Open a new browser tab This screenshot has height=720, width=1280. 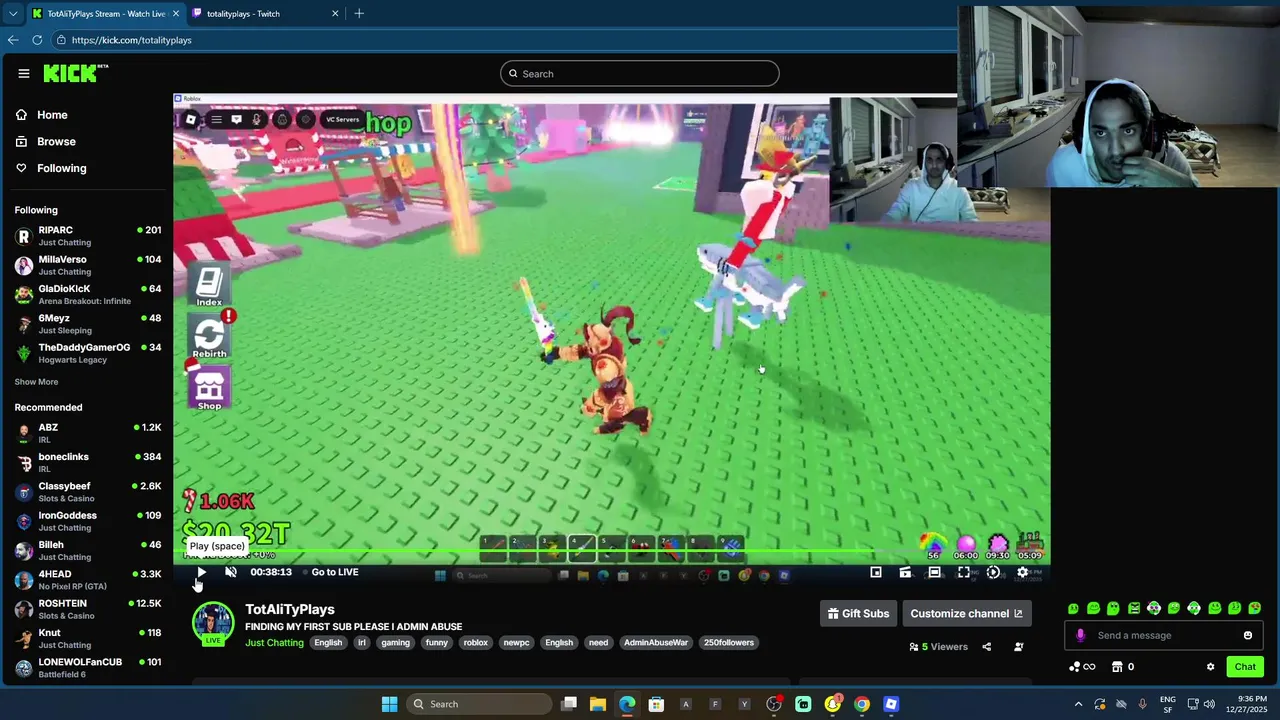point(359,14)
